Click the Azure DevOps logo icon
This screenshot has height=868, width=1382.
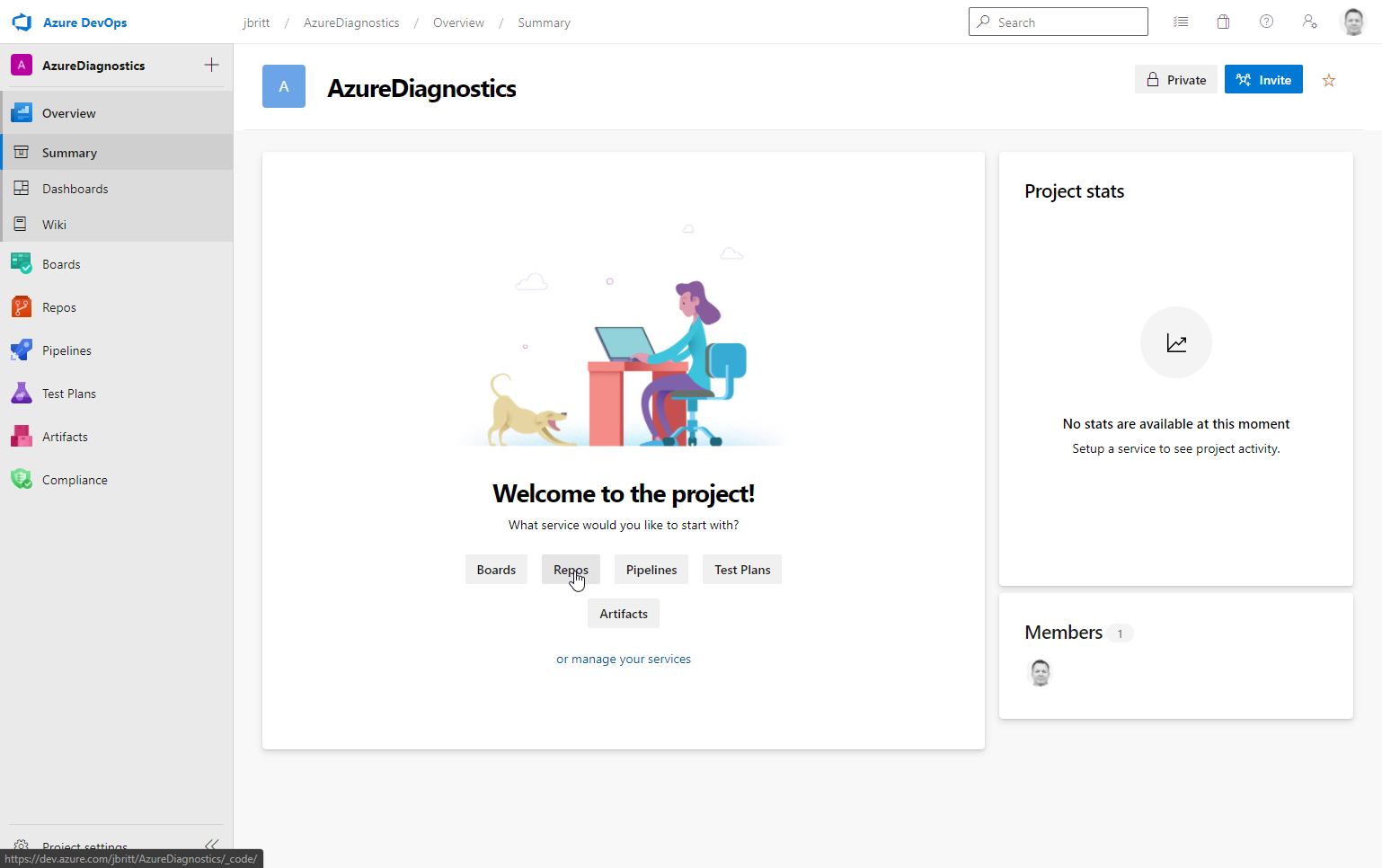(22, 22)
